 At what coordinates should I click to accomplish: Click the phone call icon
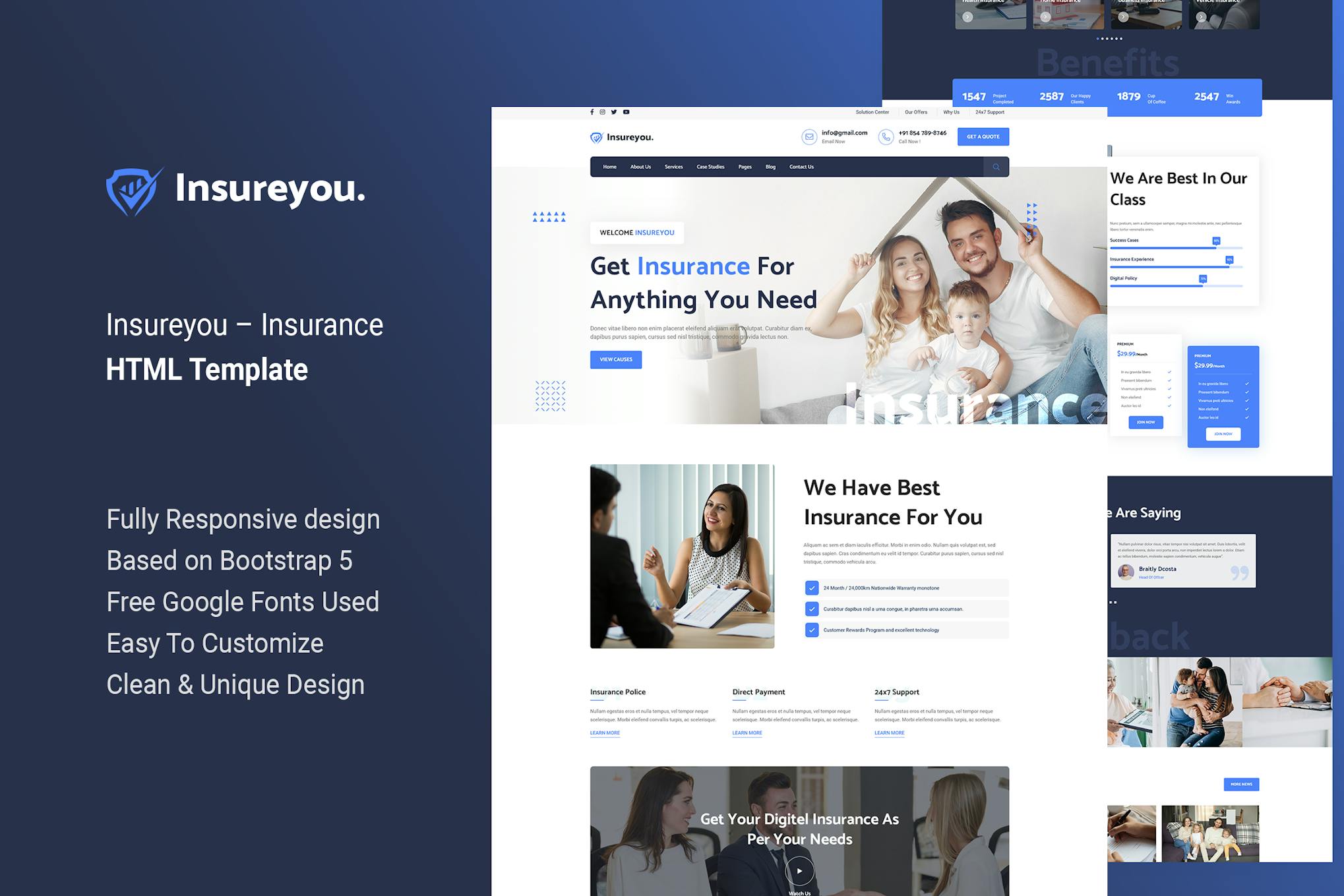tap(886, 137)
